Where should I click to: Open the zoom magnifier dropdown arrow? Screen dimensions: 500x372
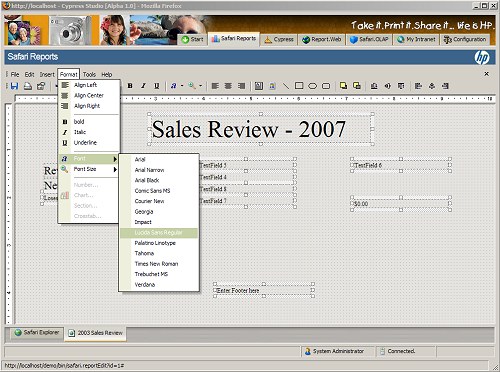coord(200,86)
